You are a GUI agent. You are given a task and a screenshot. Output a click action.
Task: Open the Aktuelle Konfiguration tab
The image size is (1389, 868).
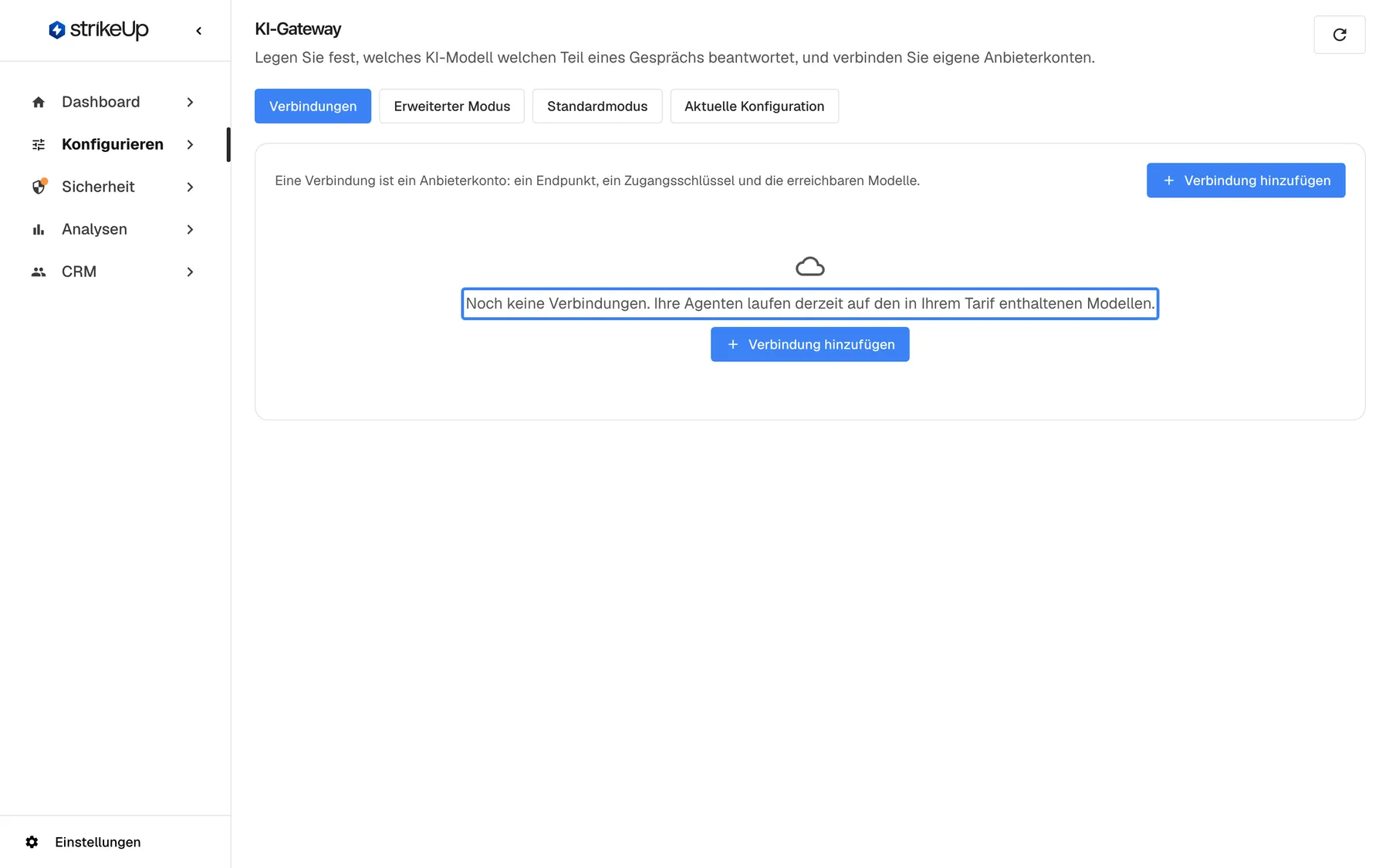pos(754,106)
